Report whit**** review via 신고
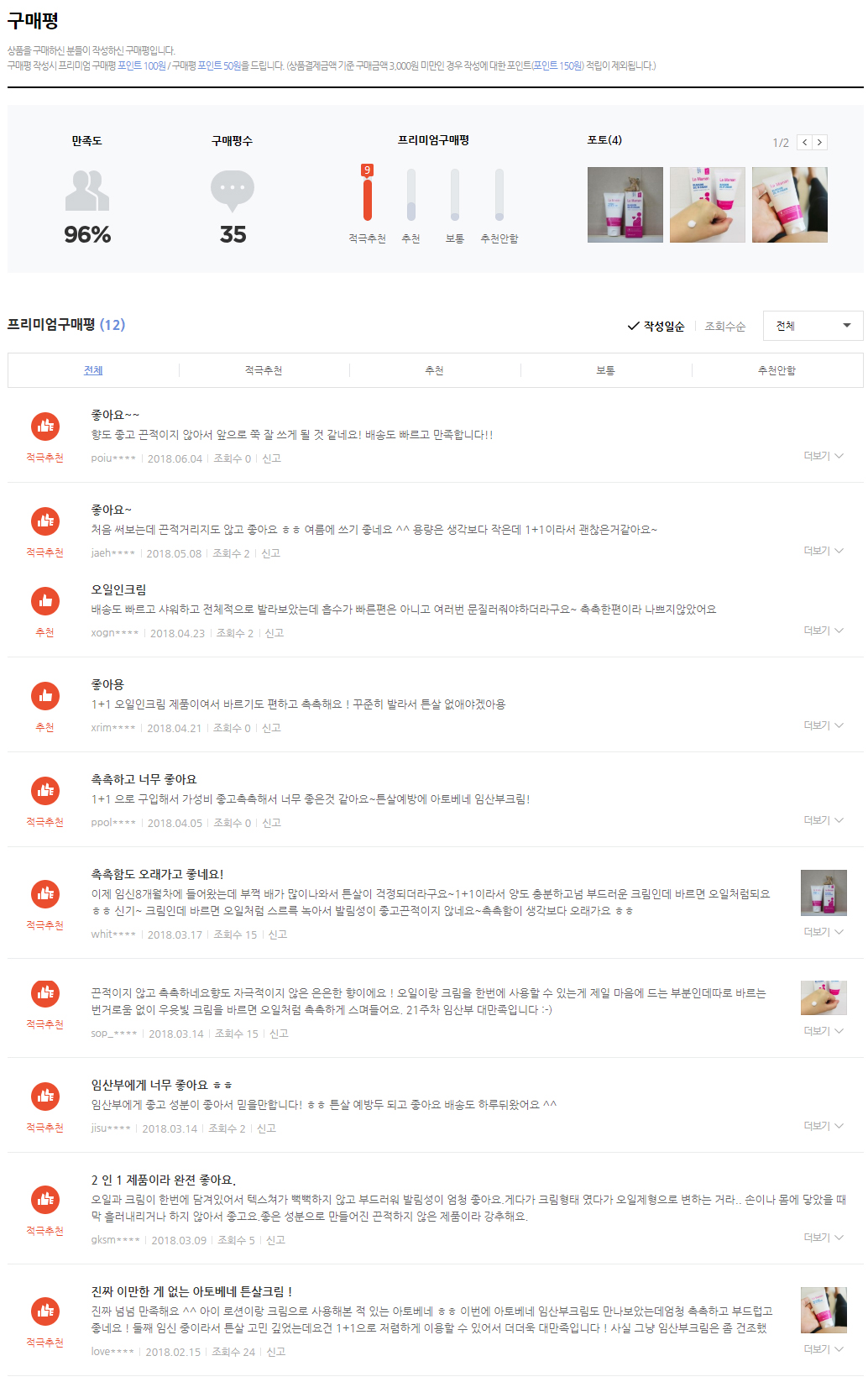Screen dimensions: 868x1382 (x=277, y=934)
